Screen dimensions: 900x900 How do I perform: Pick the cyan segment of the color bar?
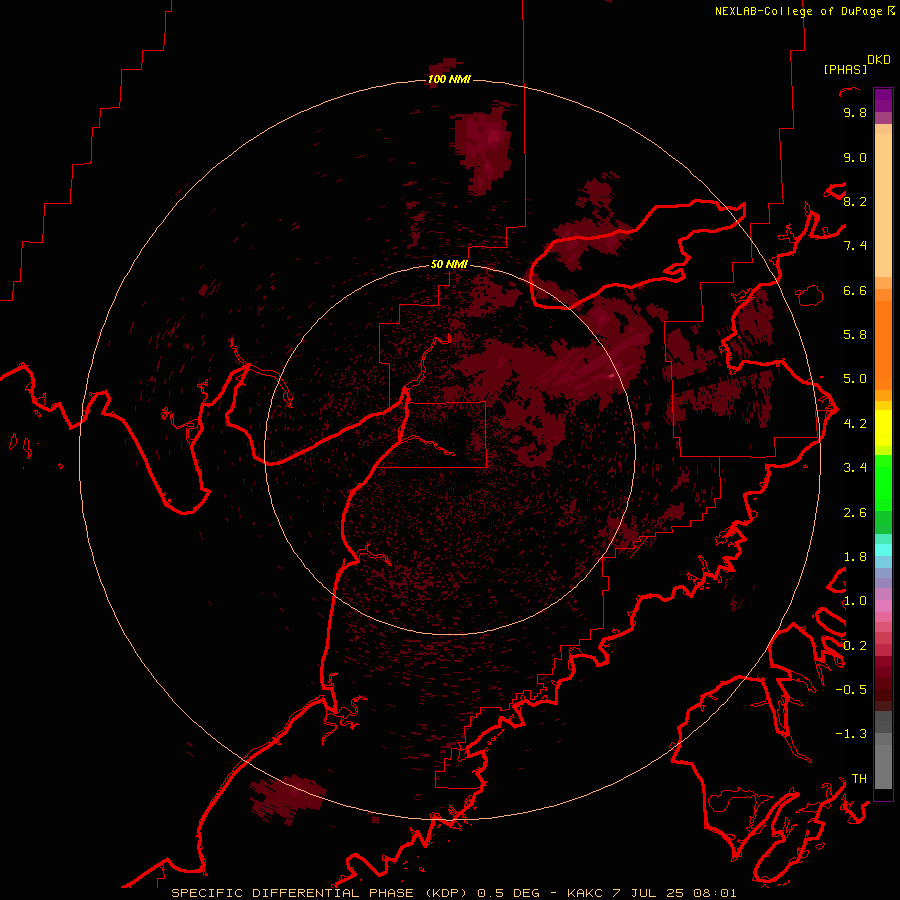pos(883,550)
